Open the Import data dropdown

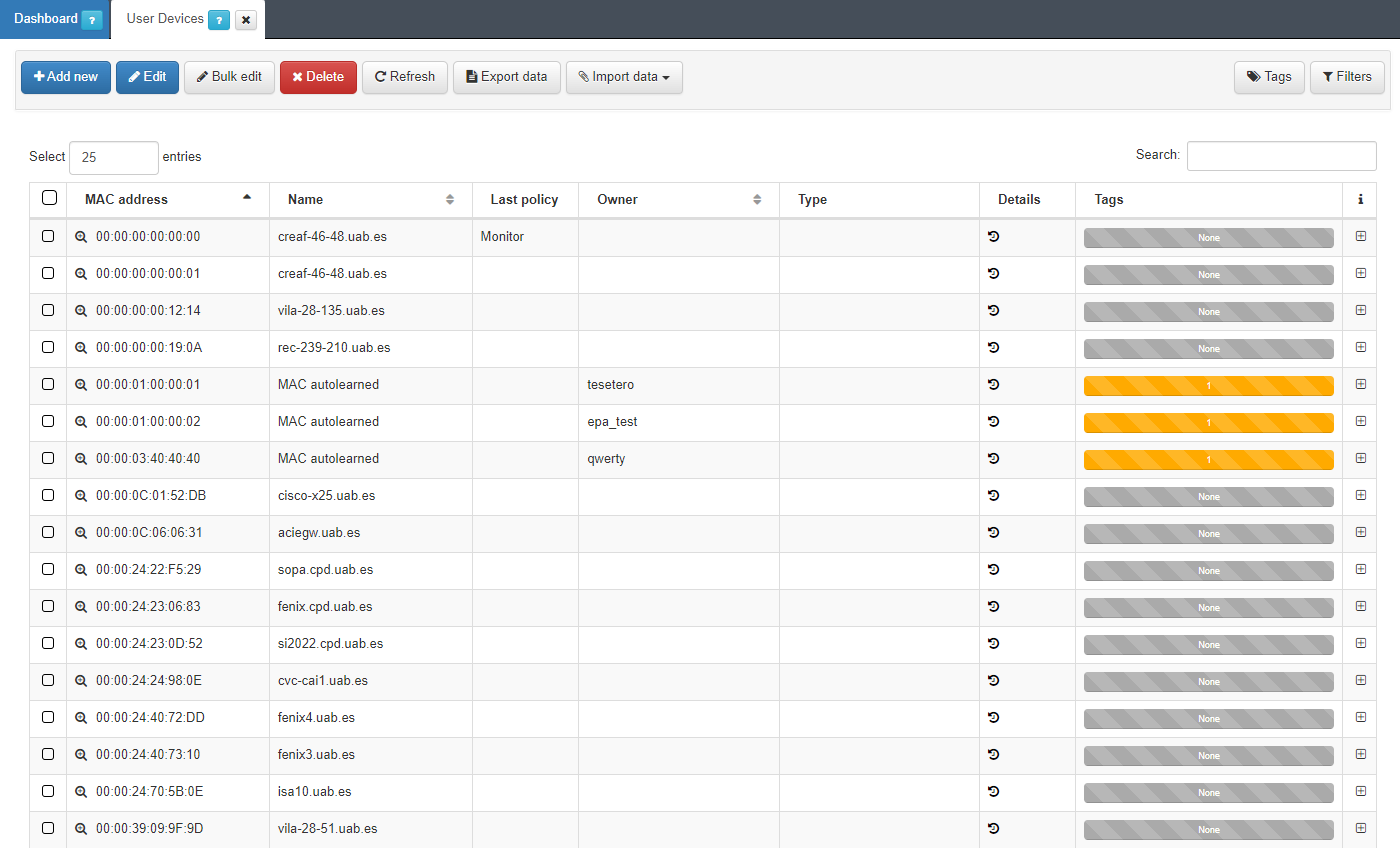tap(624, 77)
